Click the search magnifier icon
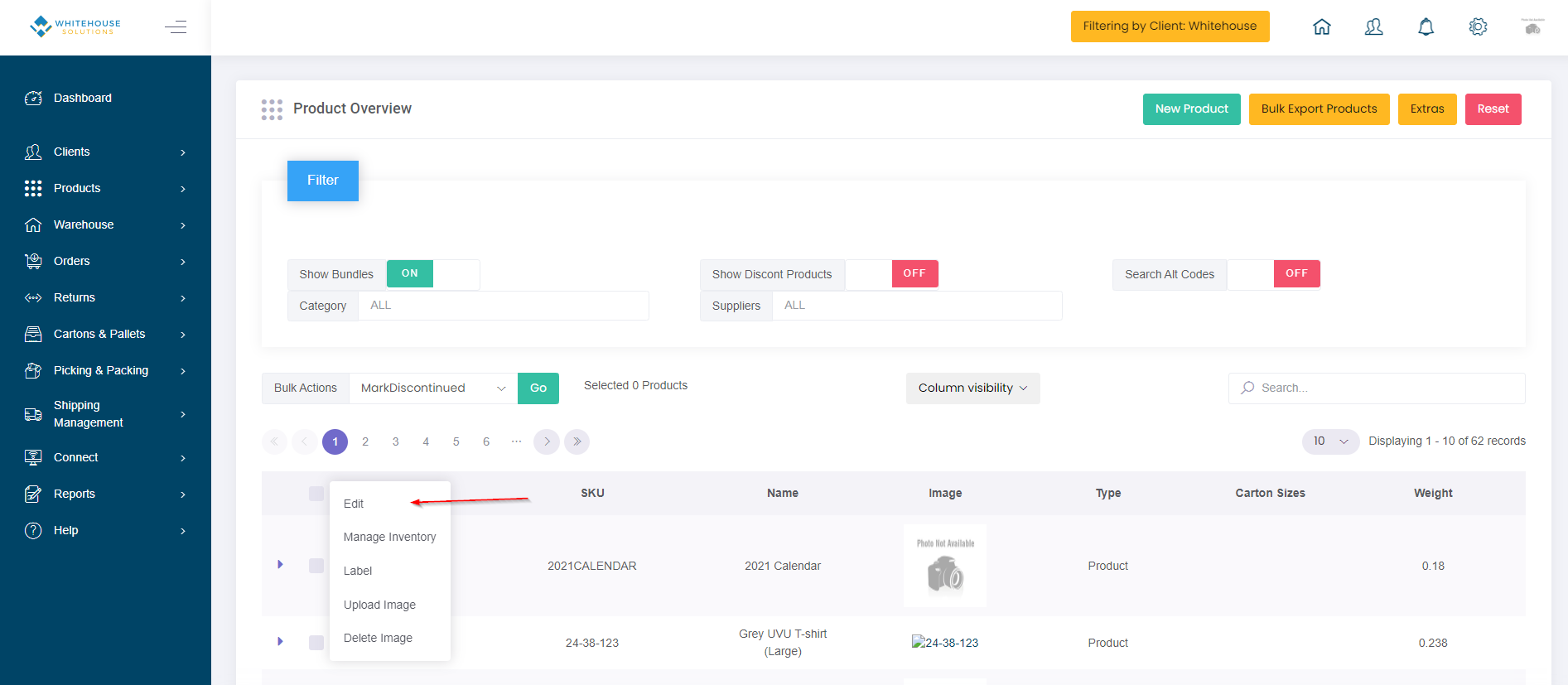The height and width of the screenshot is (685, 1568). coord(1247,388)
